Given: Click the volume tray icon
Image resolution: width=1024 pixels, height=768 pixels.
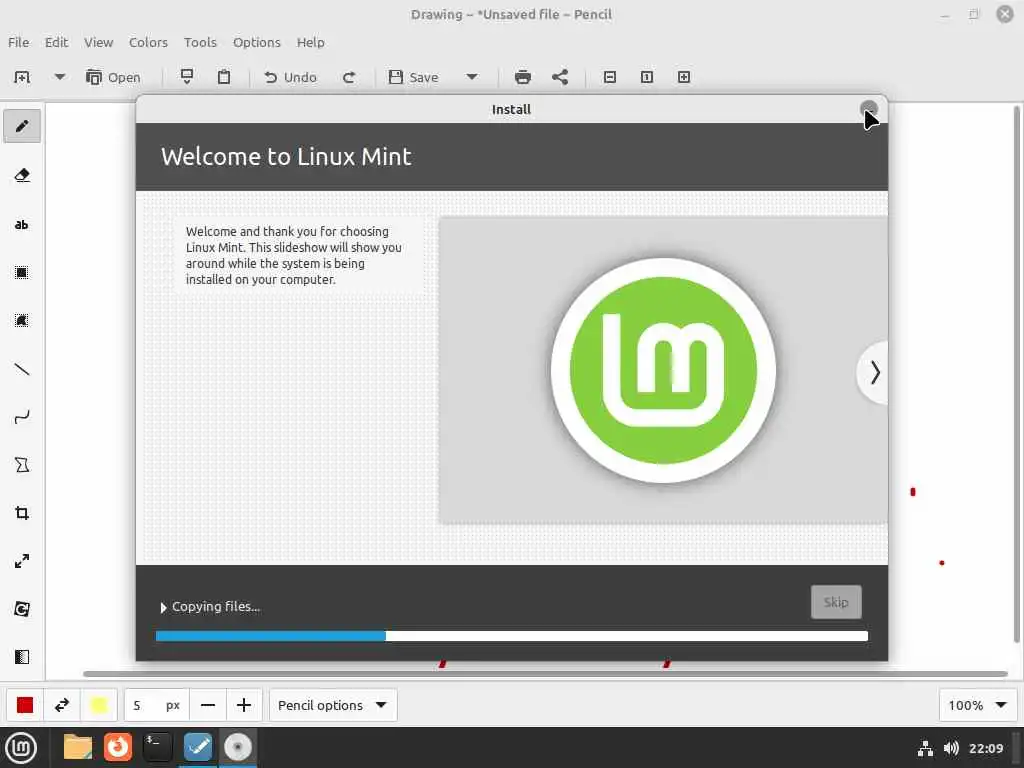Looking at the screenshot, I should coord(951,748).
